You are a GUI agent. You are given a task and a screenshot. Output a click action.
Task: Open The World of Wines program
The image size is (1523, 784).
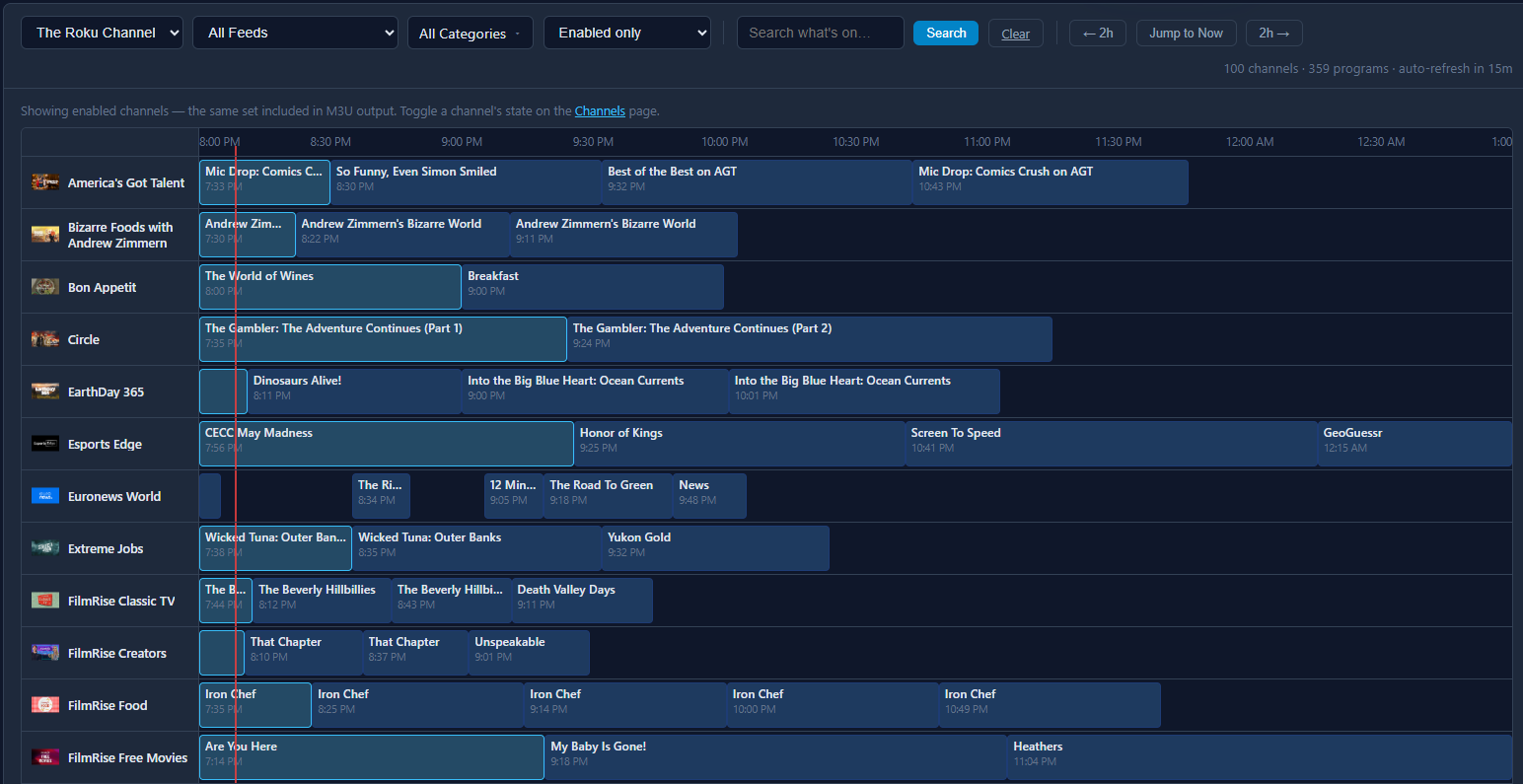[x=330, y=287]
